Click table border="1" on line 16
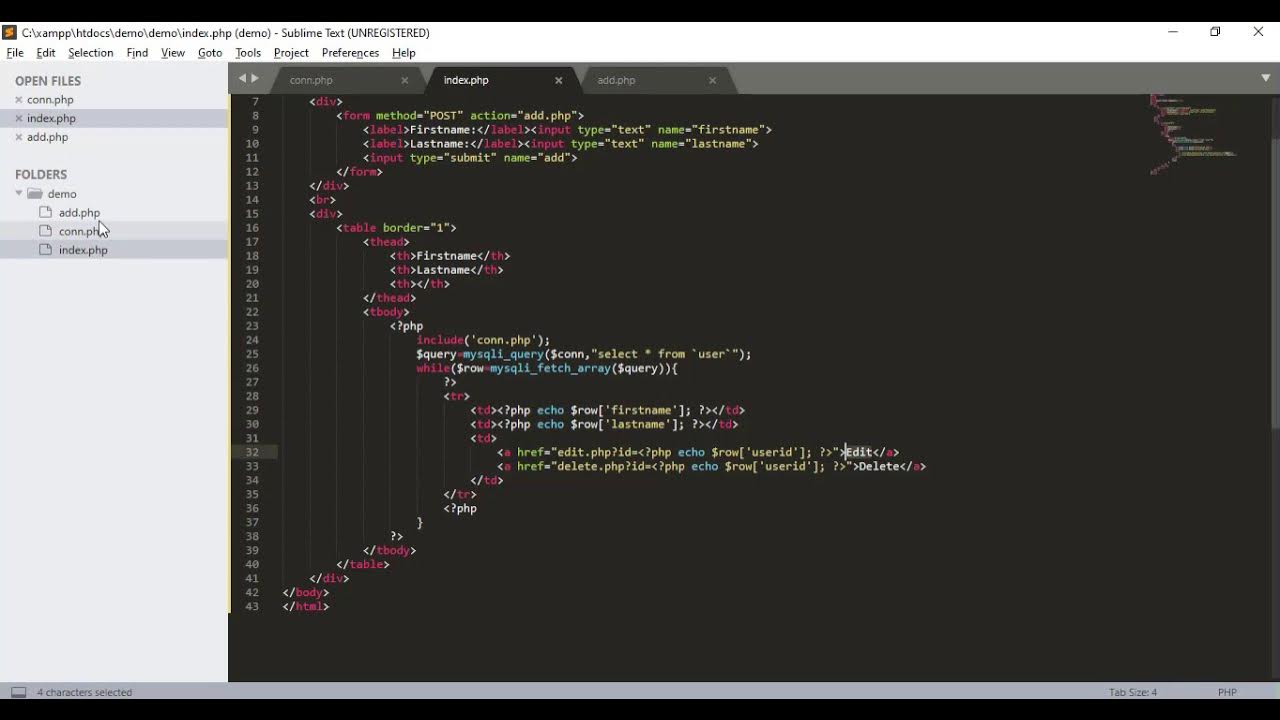1280x720 pixels. point(396,228)
